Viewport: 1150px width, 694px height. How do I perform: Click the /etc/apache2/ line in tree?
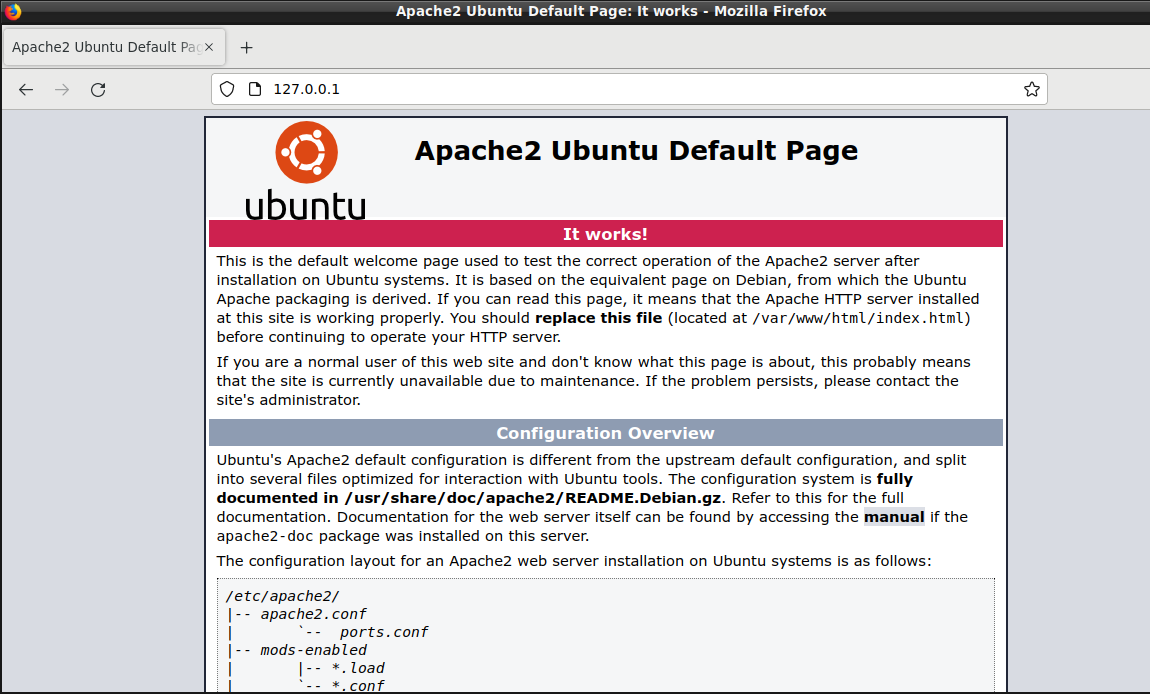tap(282, 596)
